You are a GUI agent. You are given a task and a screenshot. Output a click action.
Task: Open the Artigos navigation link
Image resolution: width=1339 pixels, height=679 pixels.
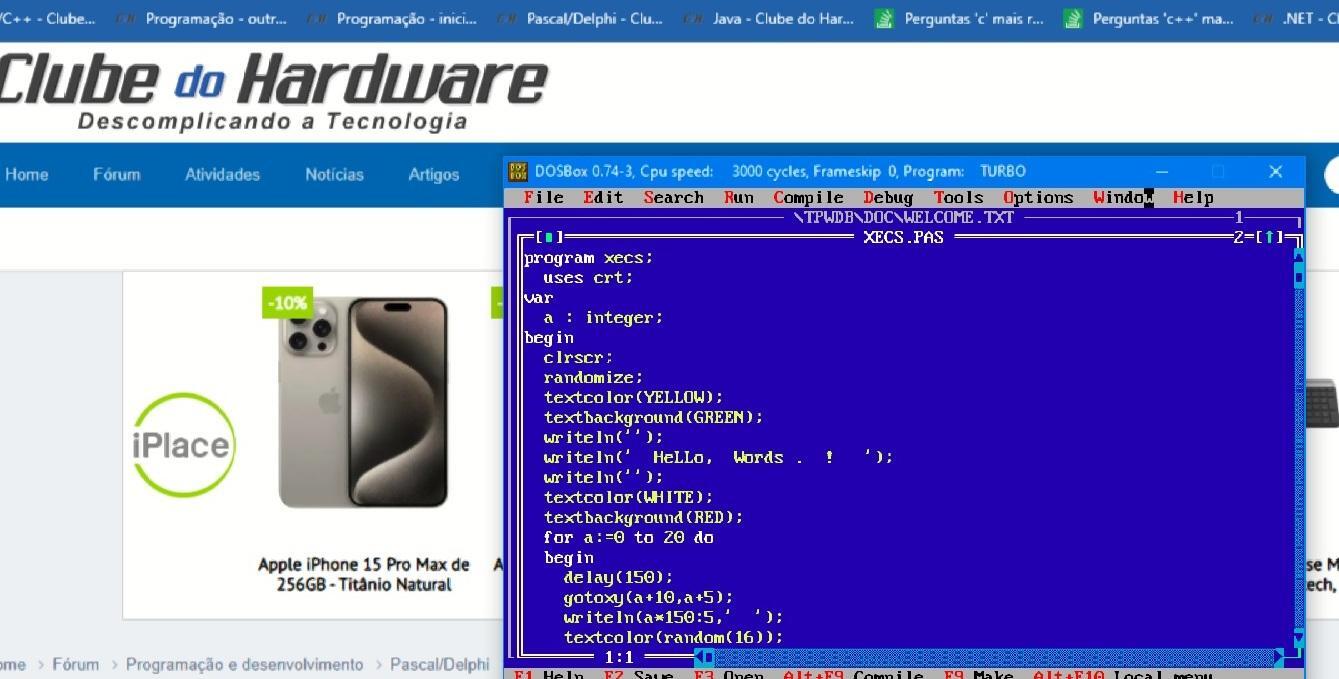433,174
